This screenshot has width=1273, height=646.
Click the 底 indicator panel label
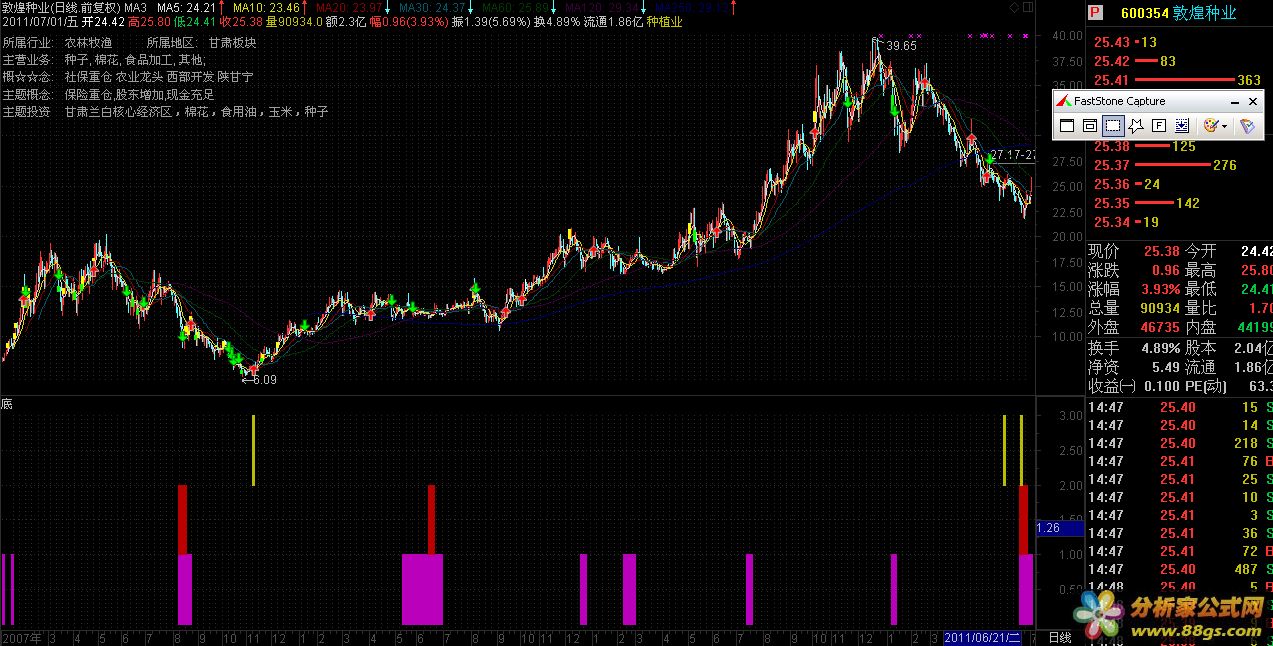pos(7,404)
